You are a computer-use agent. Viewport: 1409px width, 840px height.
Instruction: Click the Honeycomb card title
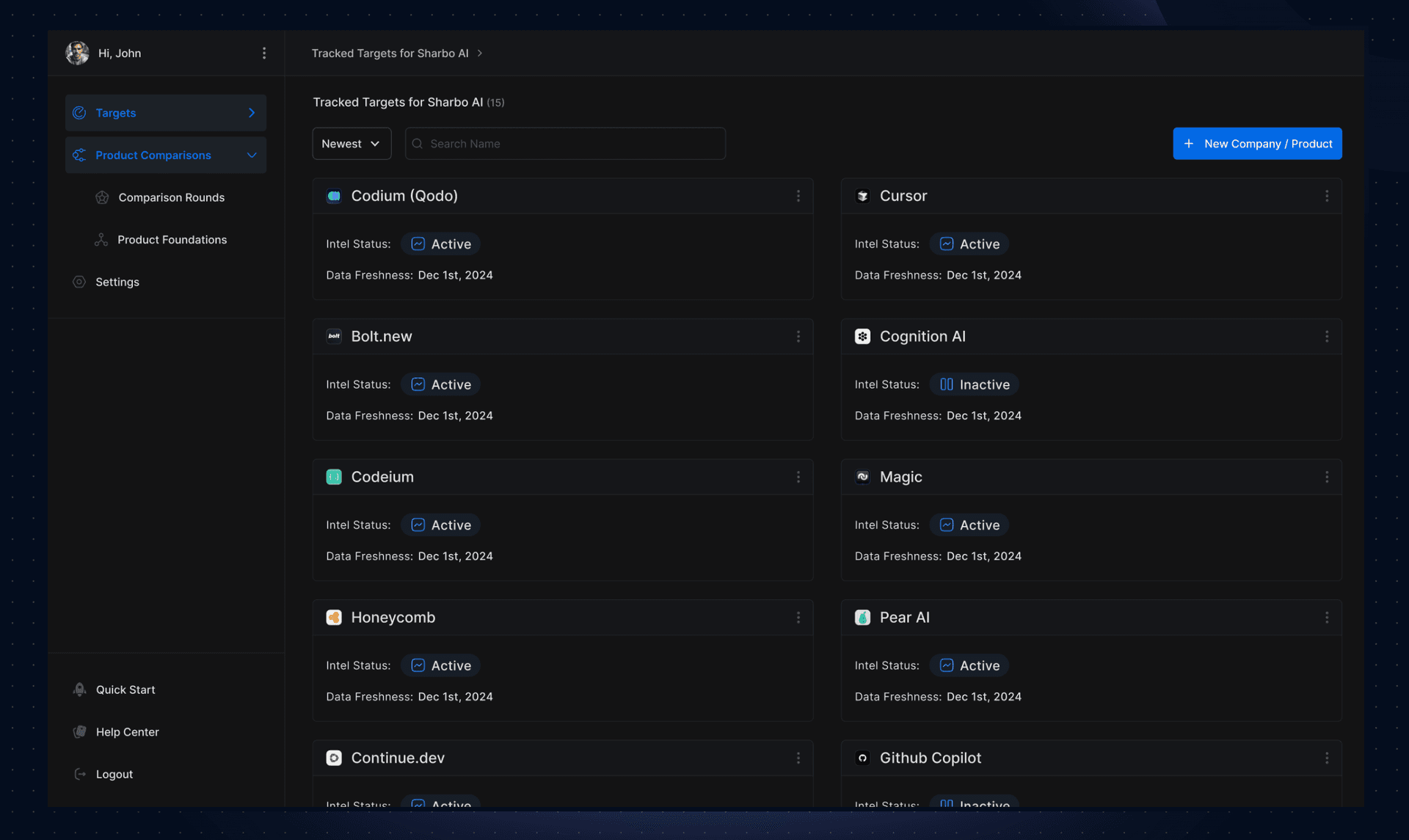coord(393,618)
